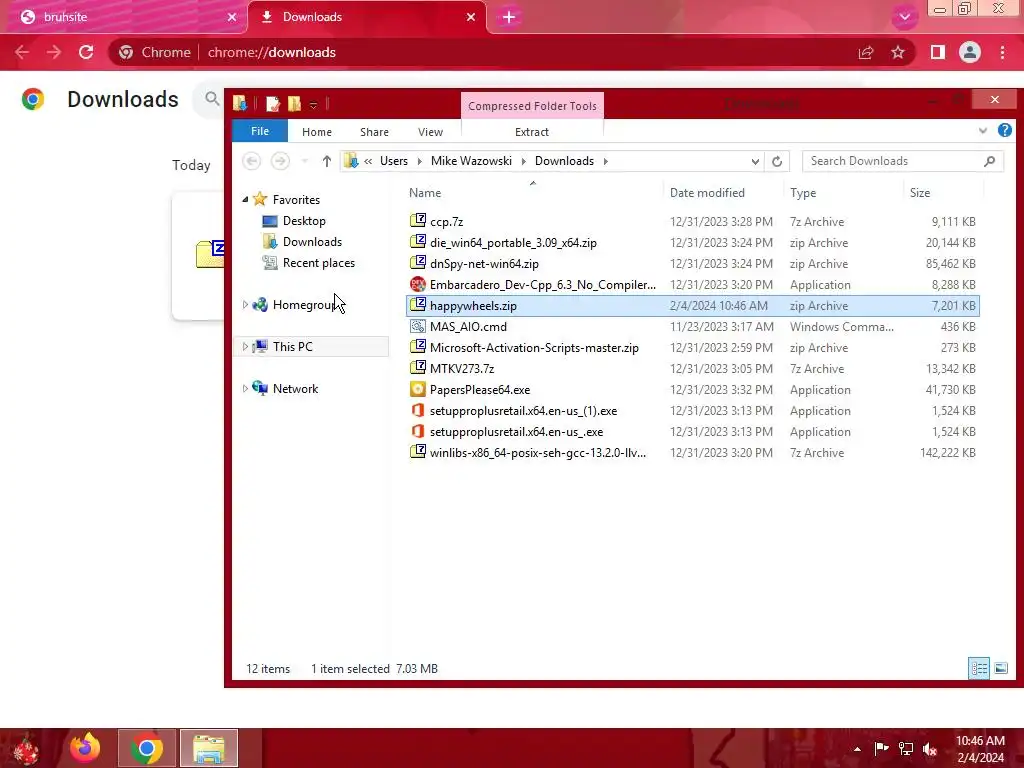Switch to the bruhsite Chrome tab

coord(124,17)
